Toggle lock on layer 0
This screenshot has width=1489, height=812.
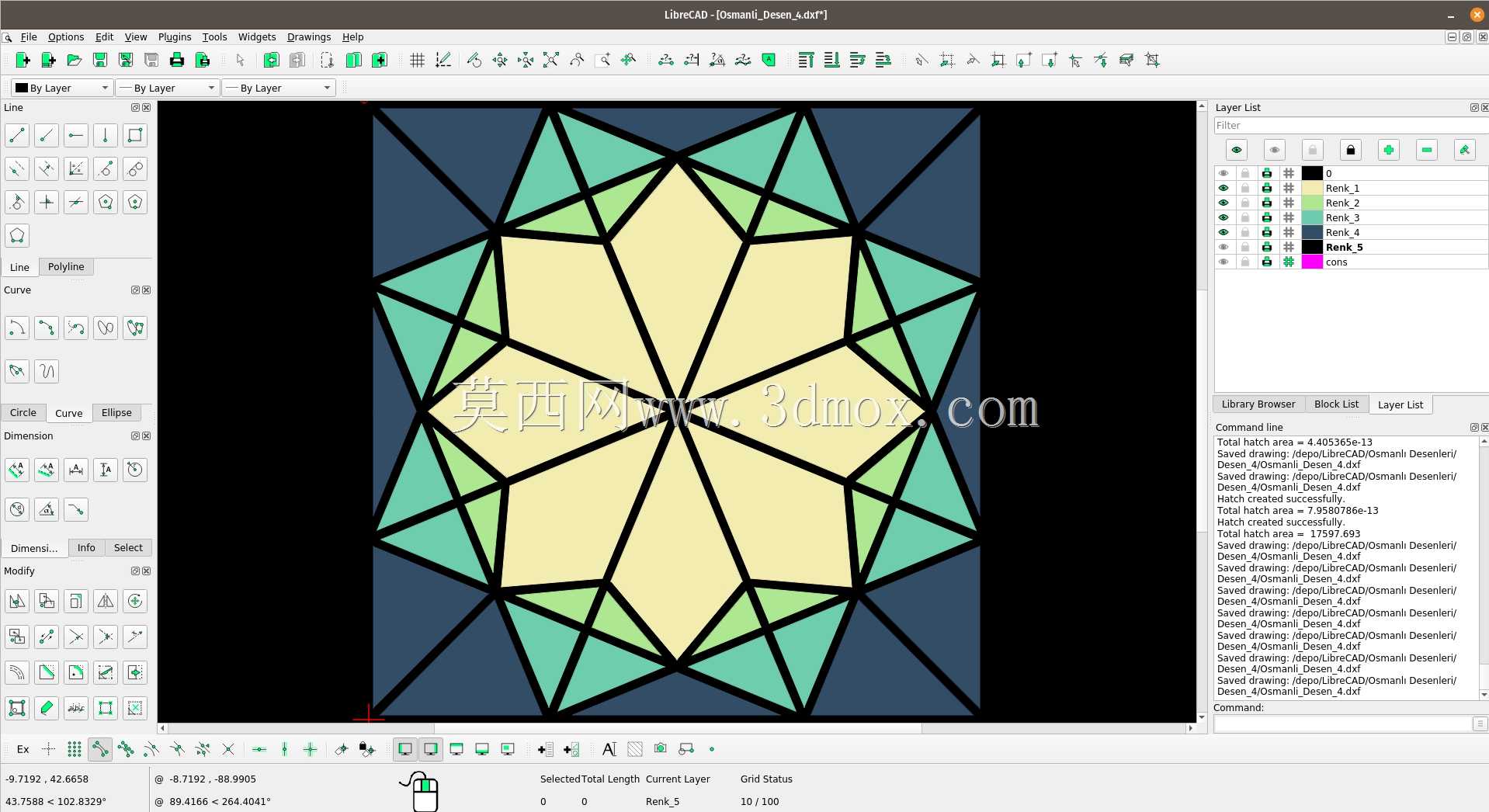[1245, 173]
